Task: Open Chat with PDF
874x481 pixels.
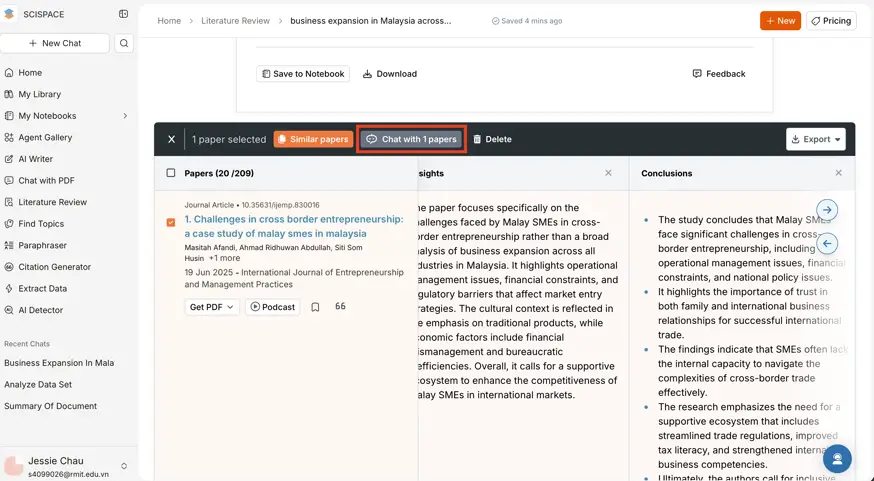Action: (46, 181)
